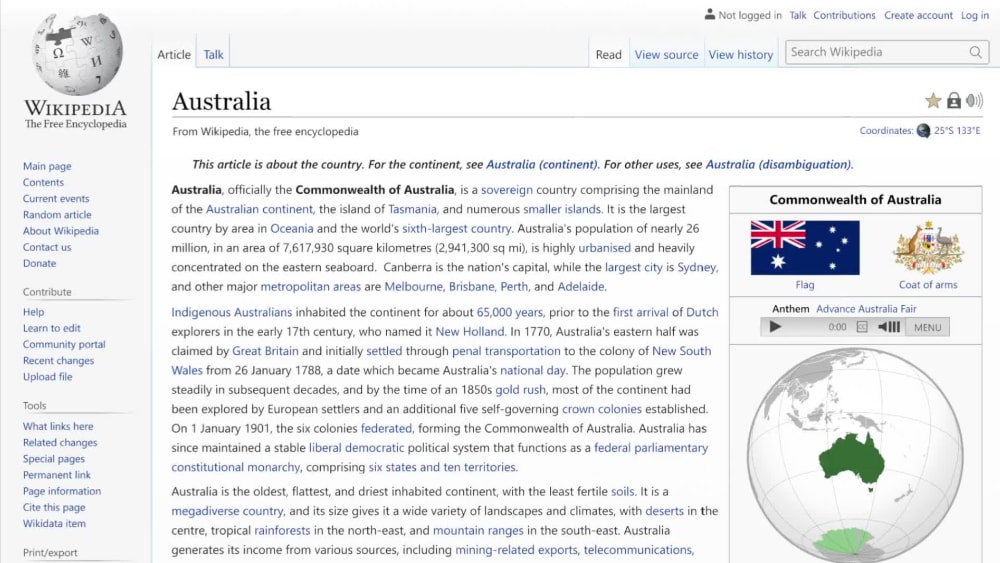Open Learn to edit link
1000x563 pixels.
52,328
